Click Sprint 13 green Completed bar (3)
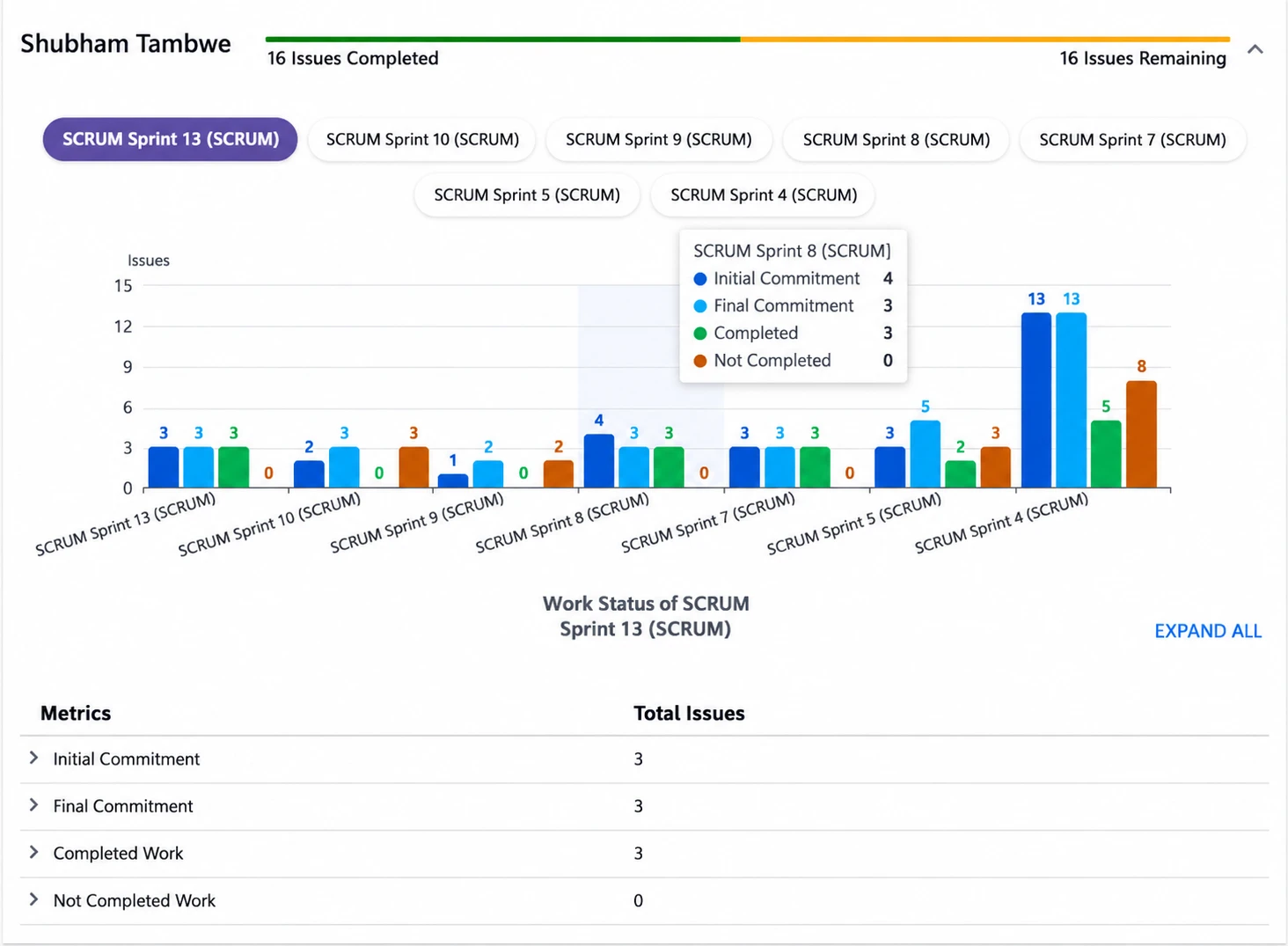Image resolution: width=1288 pixels, height=946 pixels. click(x=233, y=467)
